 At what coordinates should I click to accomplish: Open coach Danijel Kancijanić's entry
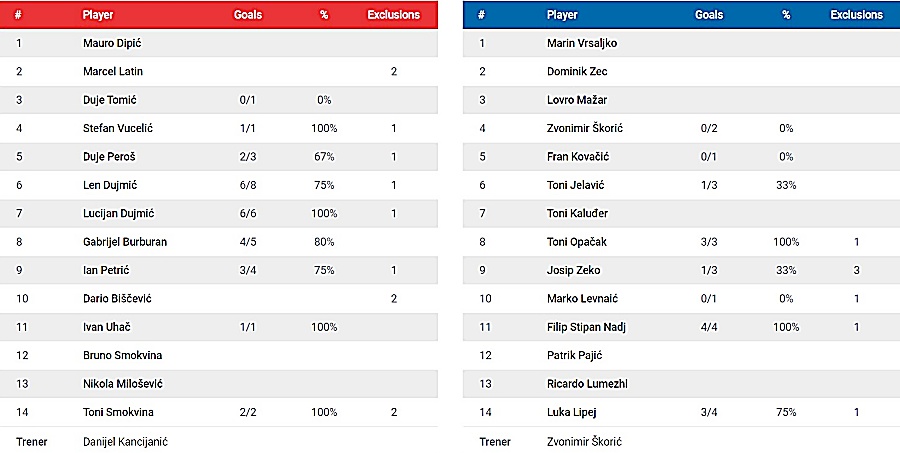[x=125, y=441]
